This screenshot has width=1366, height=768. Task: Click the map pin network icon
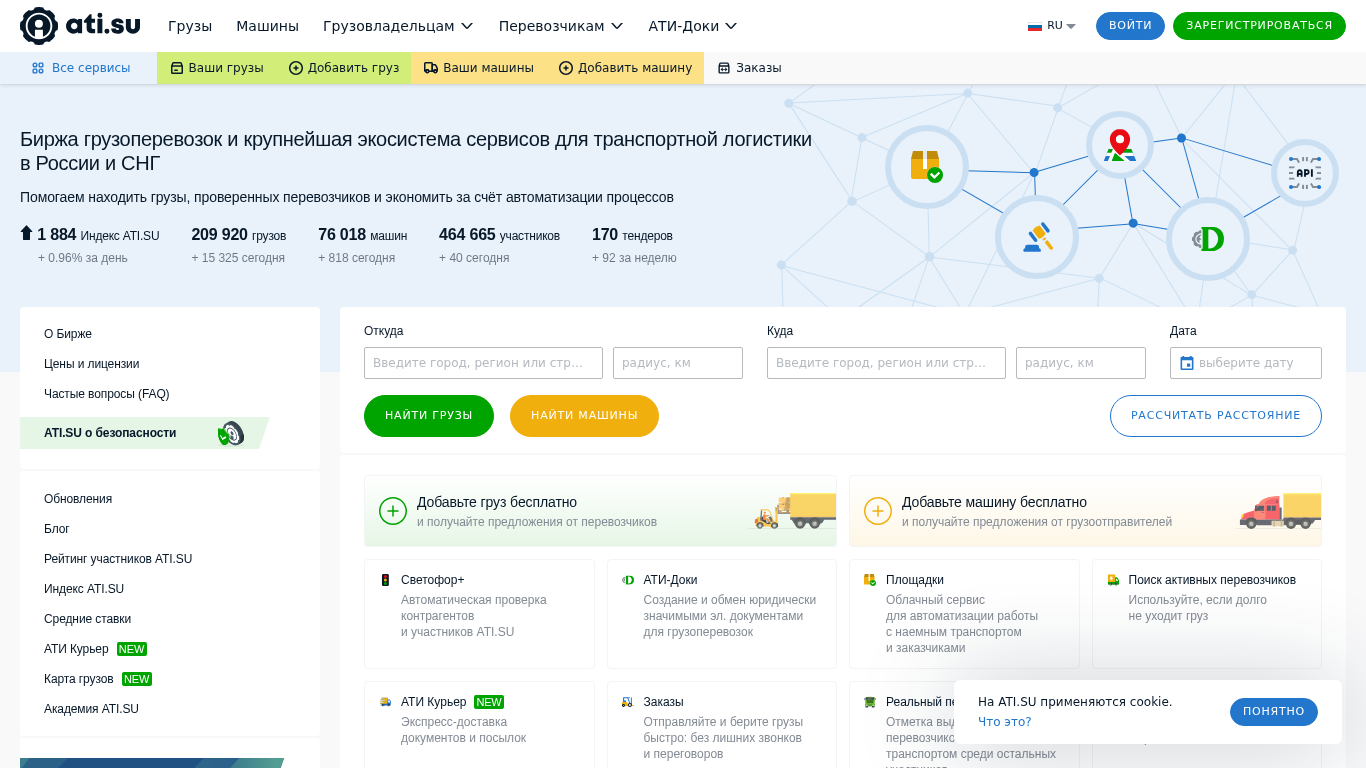click(1120, 145)
